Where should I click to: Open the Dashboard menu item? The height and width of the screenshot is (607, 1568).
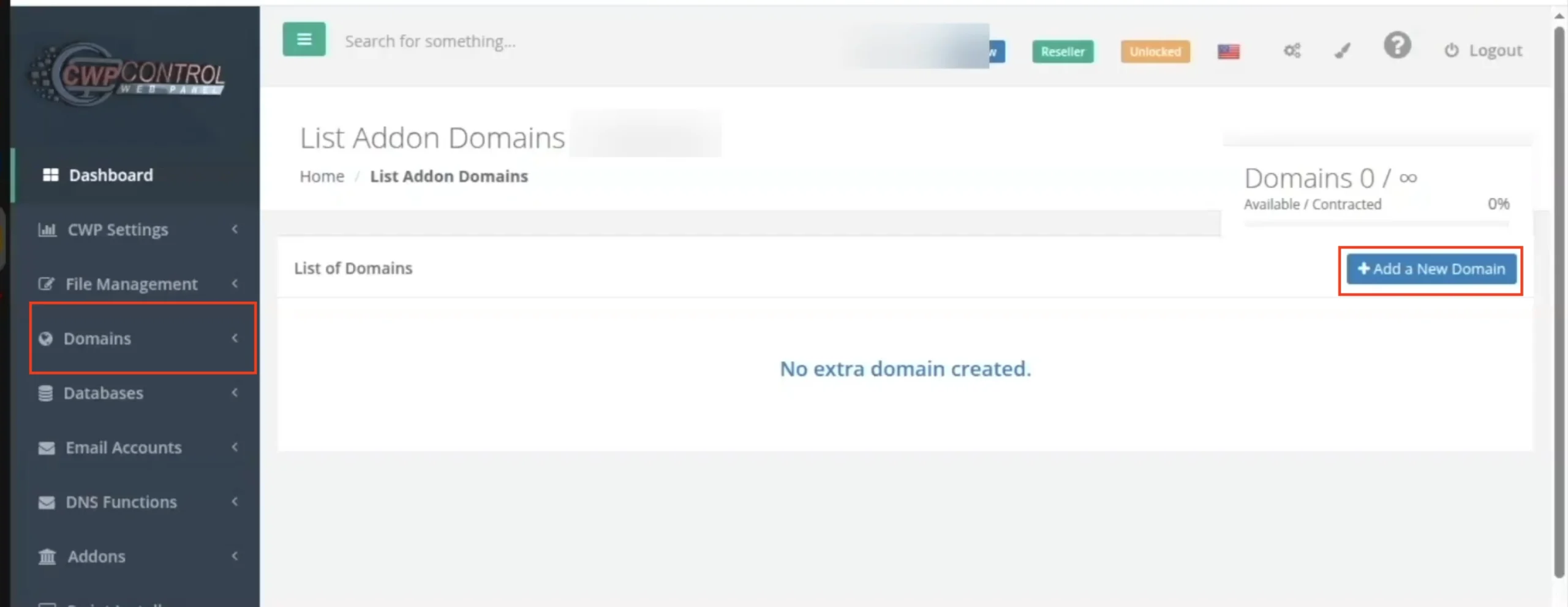135,175
